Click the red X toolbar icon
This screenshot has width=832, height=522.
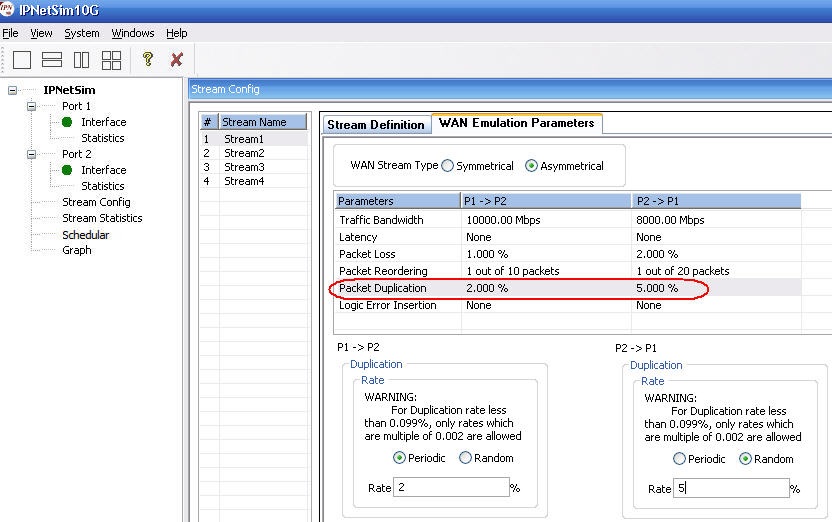[x=177, y=59]
